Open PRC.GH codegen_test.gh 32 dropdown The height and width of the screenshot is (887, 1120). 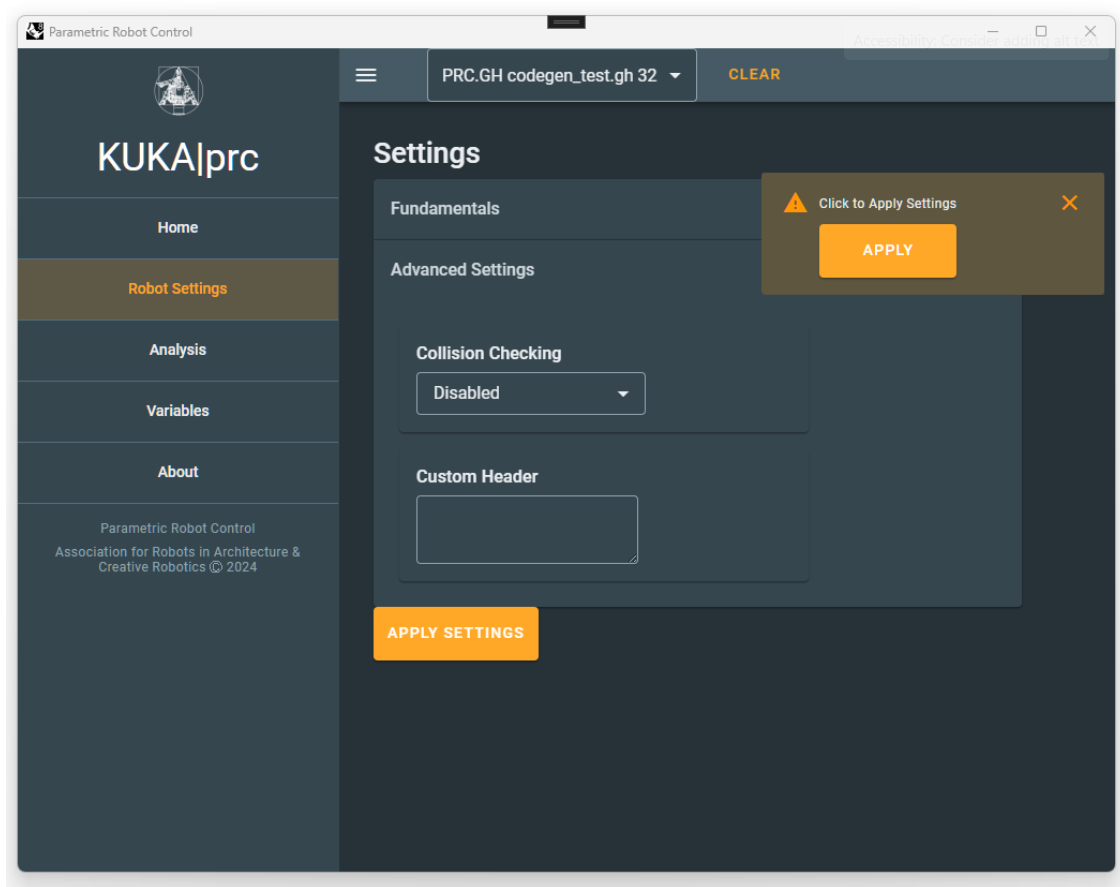(x=561, y=76)
